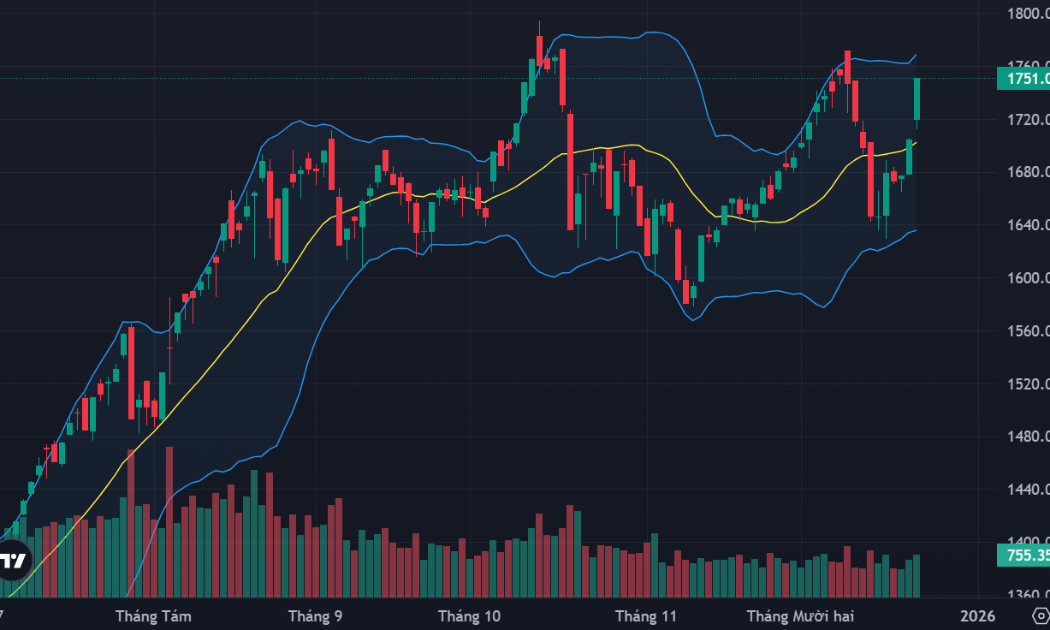Viewport: 1050px width, 630px height.
Task: Click the 1800 price scale label
Action: (1027, 14)
